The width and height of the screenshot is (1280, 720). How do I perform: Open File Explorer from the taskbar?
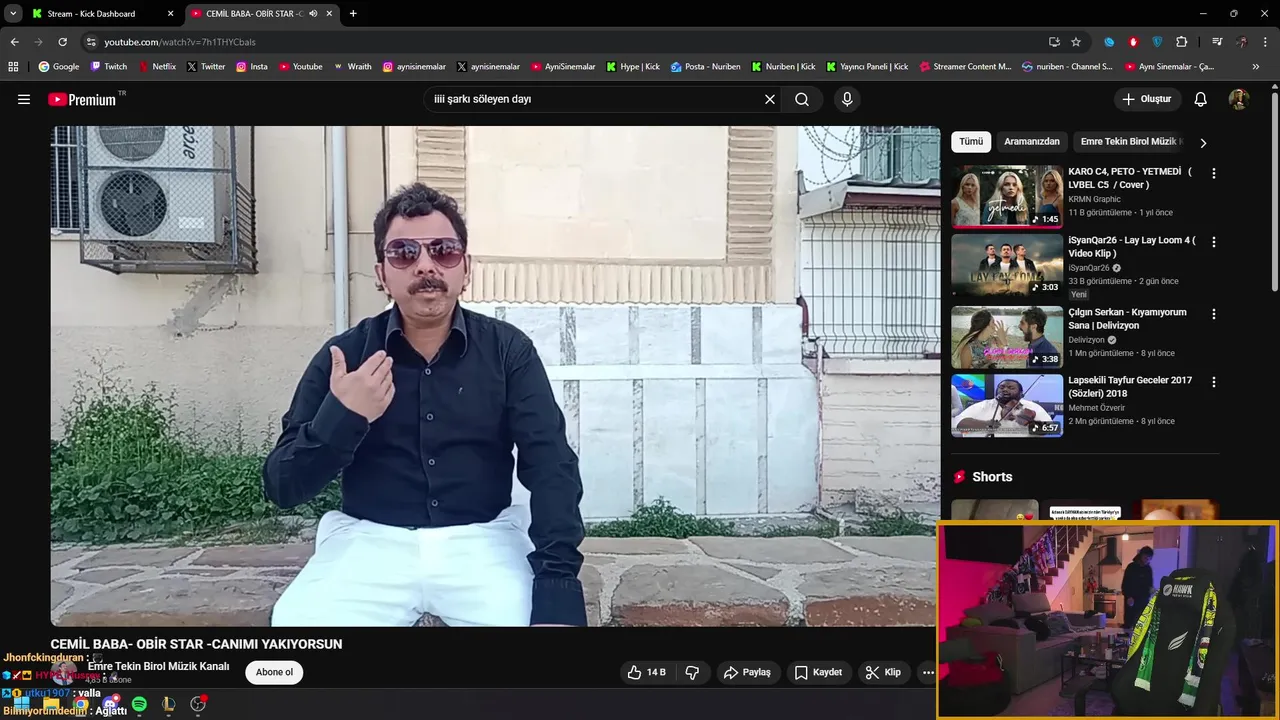click(x=52, y=704)
